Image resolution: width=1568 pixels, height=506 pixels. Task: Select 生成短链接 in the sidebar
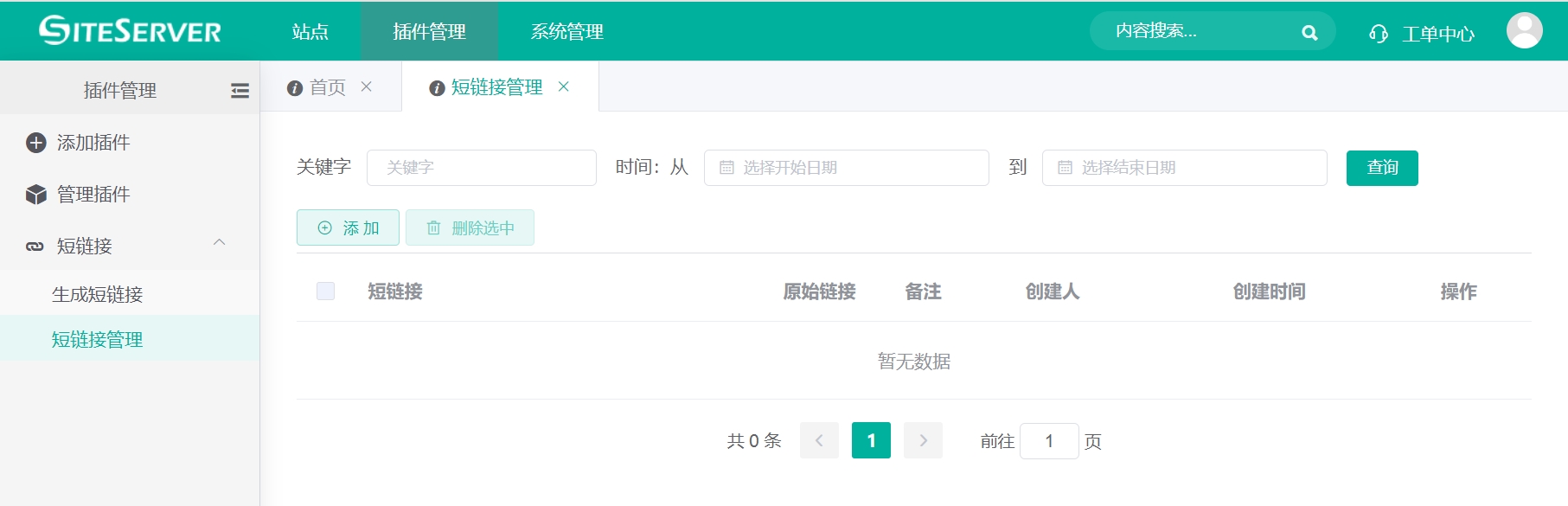97,295
